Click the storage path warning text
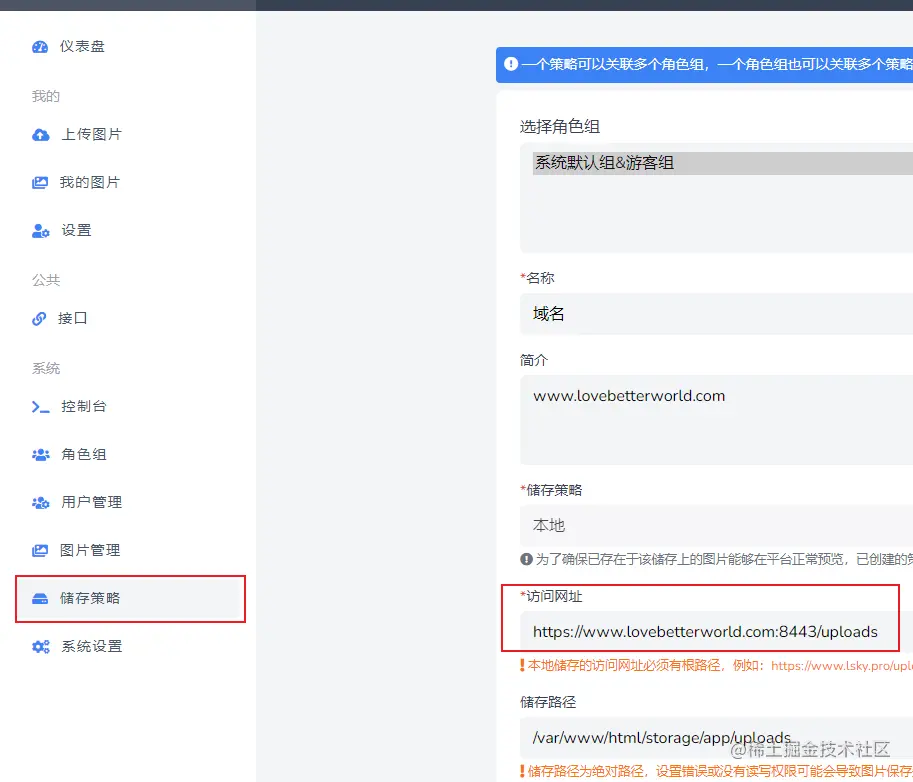This screenshot has height=782, width=913. click(720, 772)
